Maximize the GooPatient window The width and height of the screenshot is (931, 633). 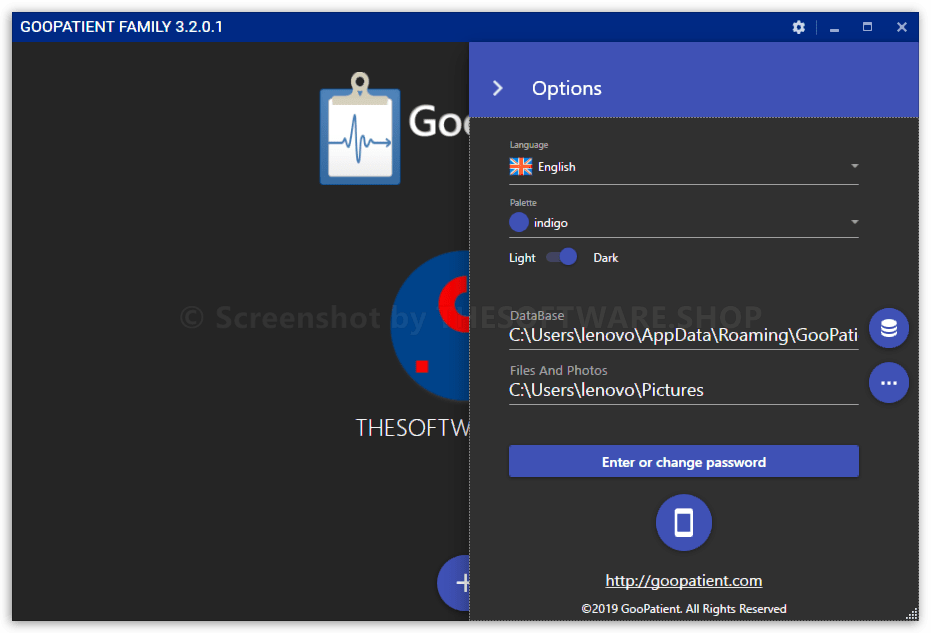click(867, 27)
